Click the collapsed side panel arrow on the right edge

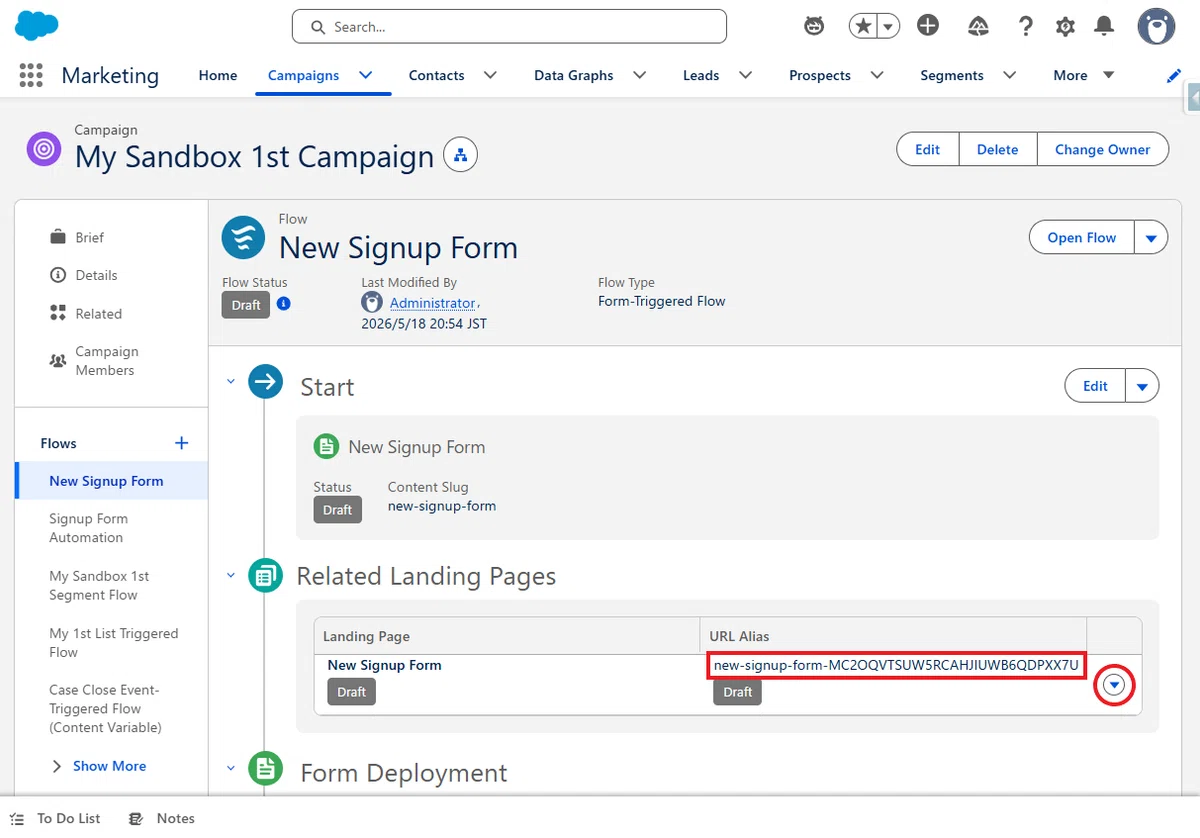pyautogui.click(x=1193, y=98)
